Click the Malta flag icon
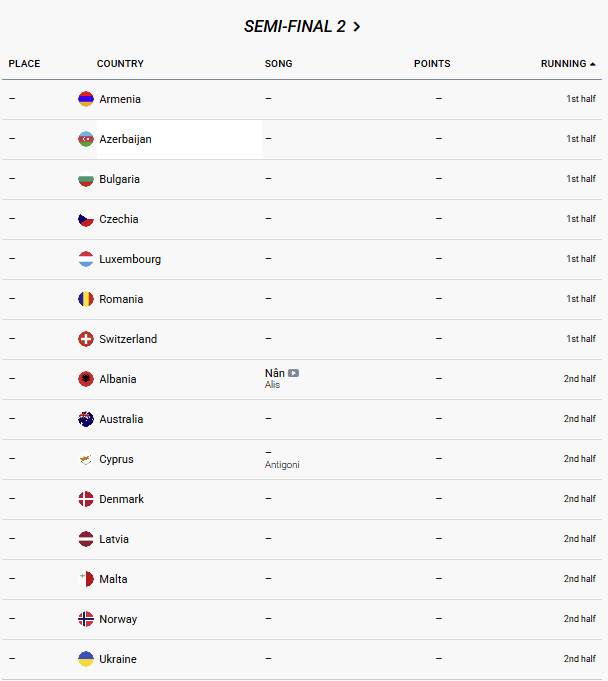608x681 pixels. tap(86, 579)
